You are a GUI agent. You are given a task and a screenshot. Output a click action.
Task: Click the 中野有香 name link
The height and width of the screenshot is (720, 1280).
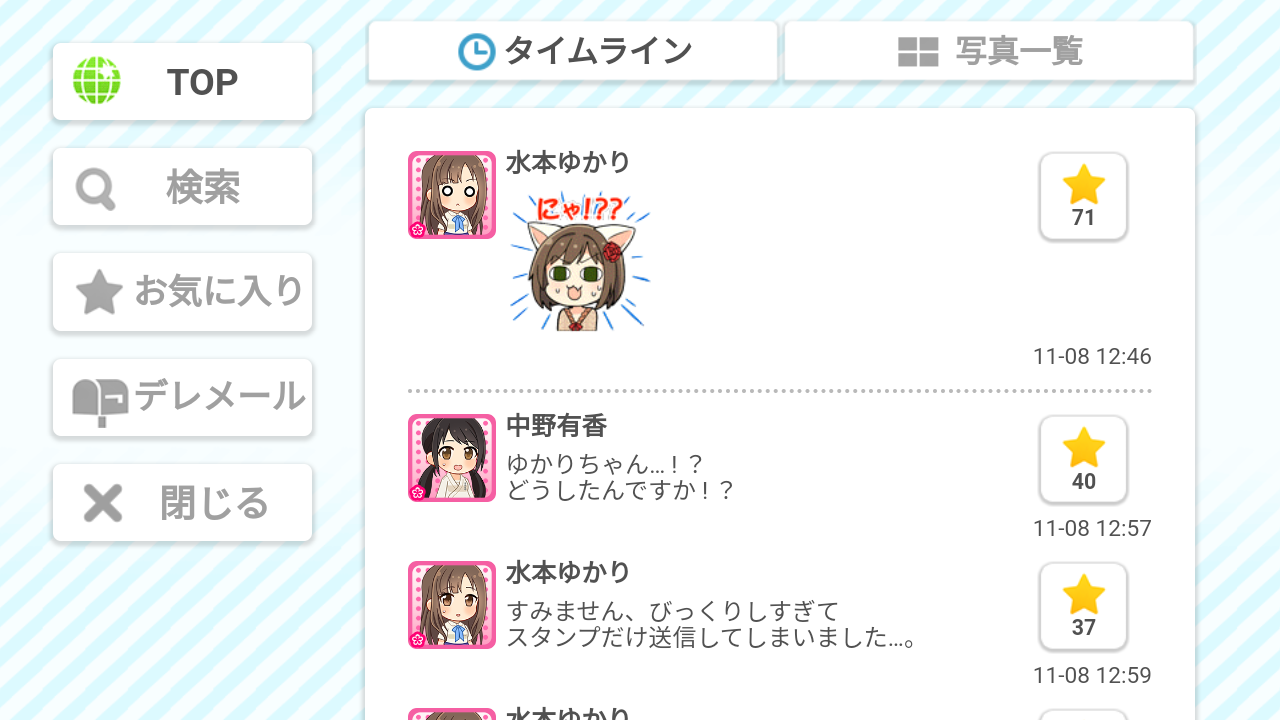coord(556,426)
